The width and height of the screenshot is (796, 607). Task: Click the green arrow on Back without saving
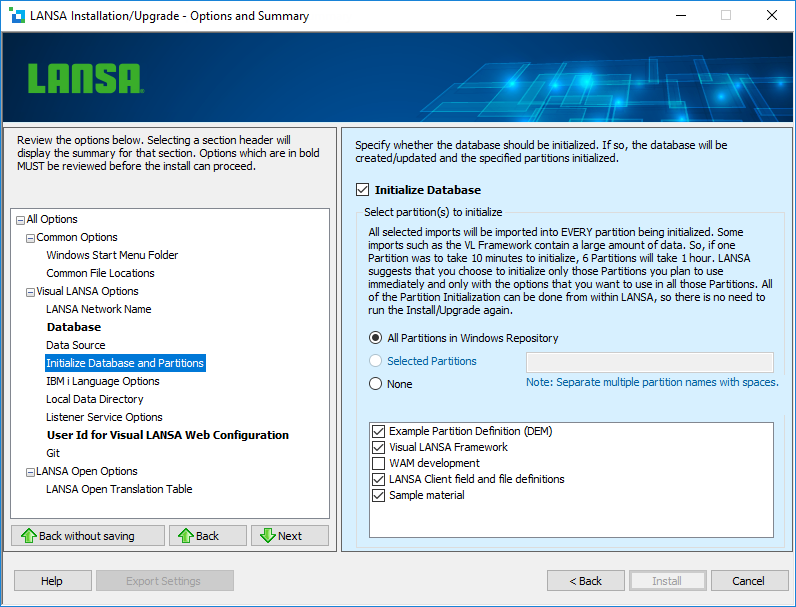(29, 535)
